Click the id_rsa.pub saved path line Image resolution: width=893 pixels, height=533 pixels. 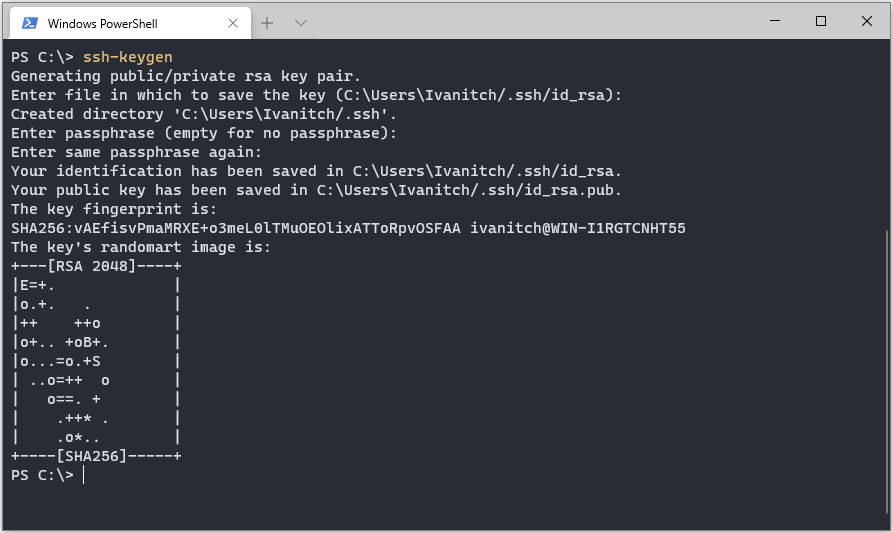316,190
